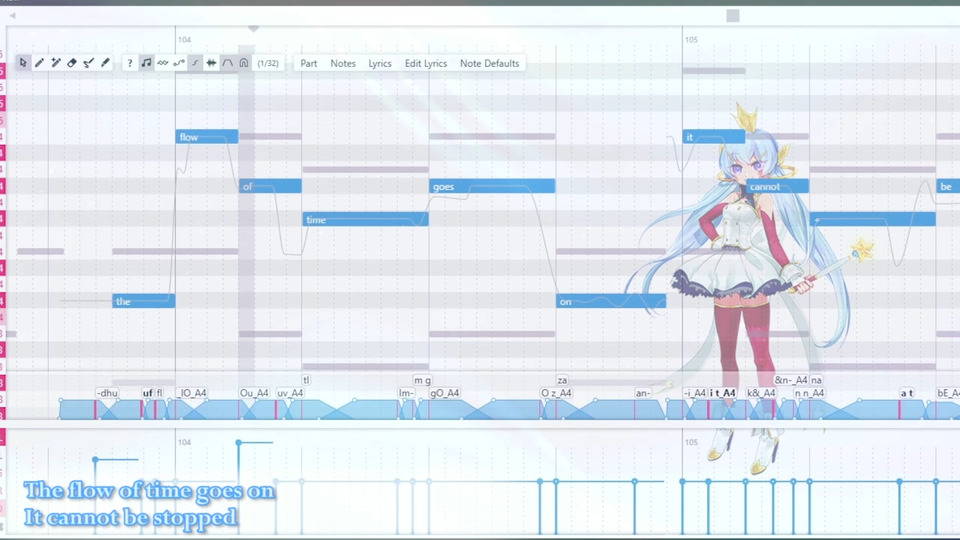Image resolution: width=960 pixels, height=540 pixels.
Task: Click the 'uf' phoneme label
Action: pyautogui.click(x=148, y=393)
